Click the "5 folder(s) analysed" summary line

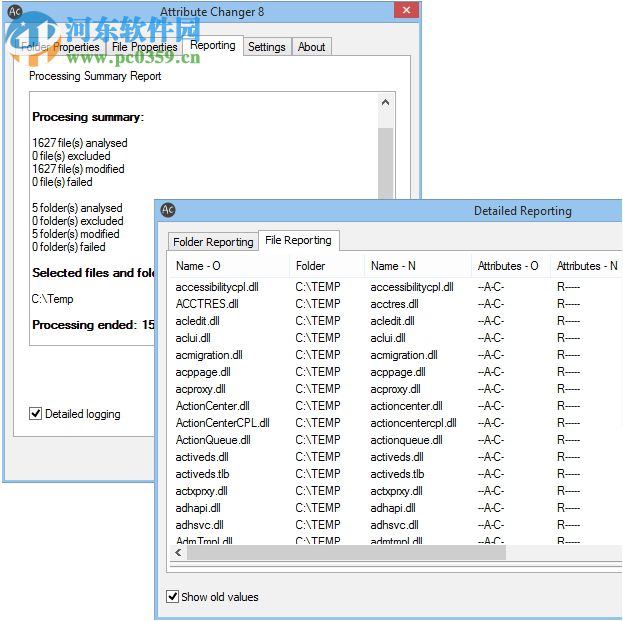[x=77, y=208]
